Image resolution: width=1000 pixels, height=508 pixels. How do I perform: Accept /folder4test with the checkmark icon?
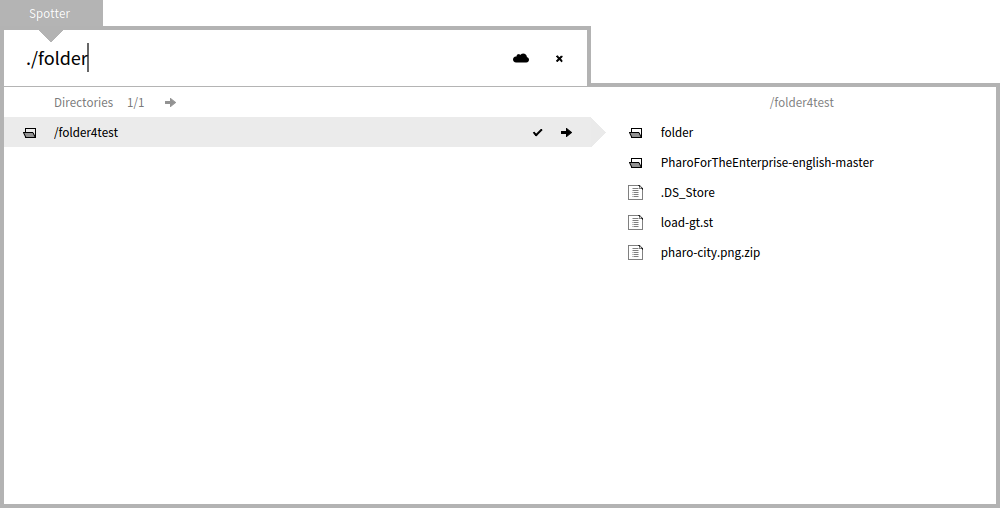(538, 133)
